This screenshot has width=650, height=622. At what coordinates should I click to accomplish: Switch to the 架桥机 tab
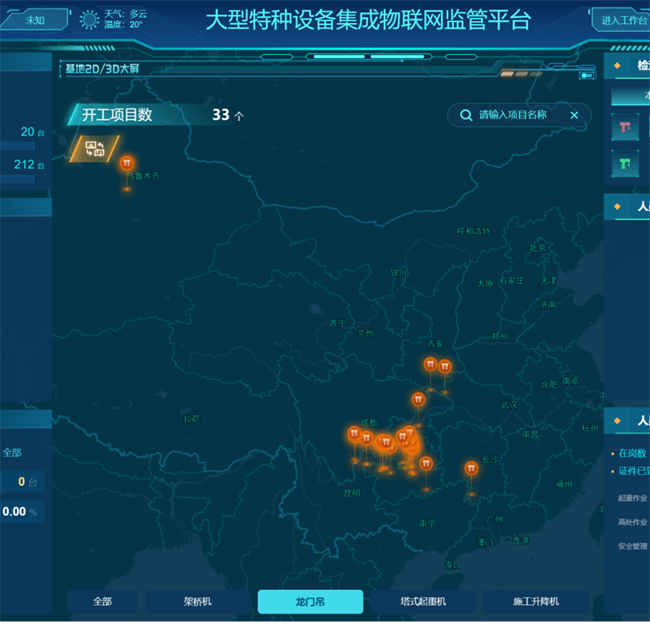coord(197,601)
